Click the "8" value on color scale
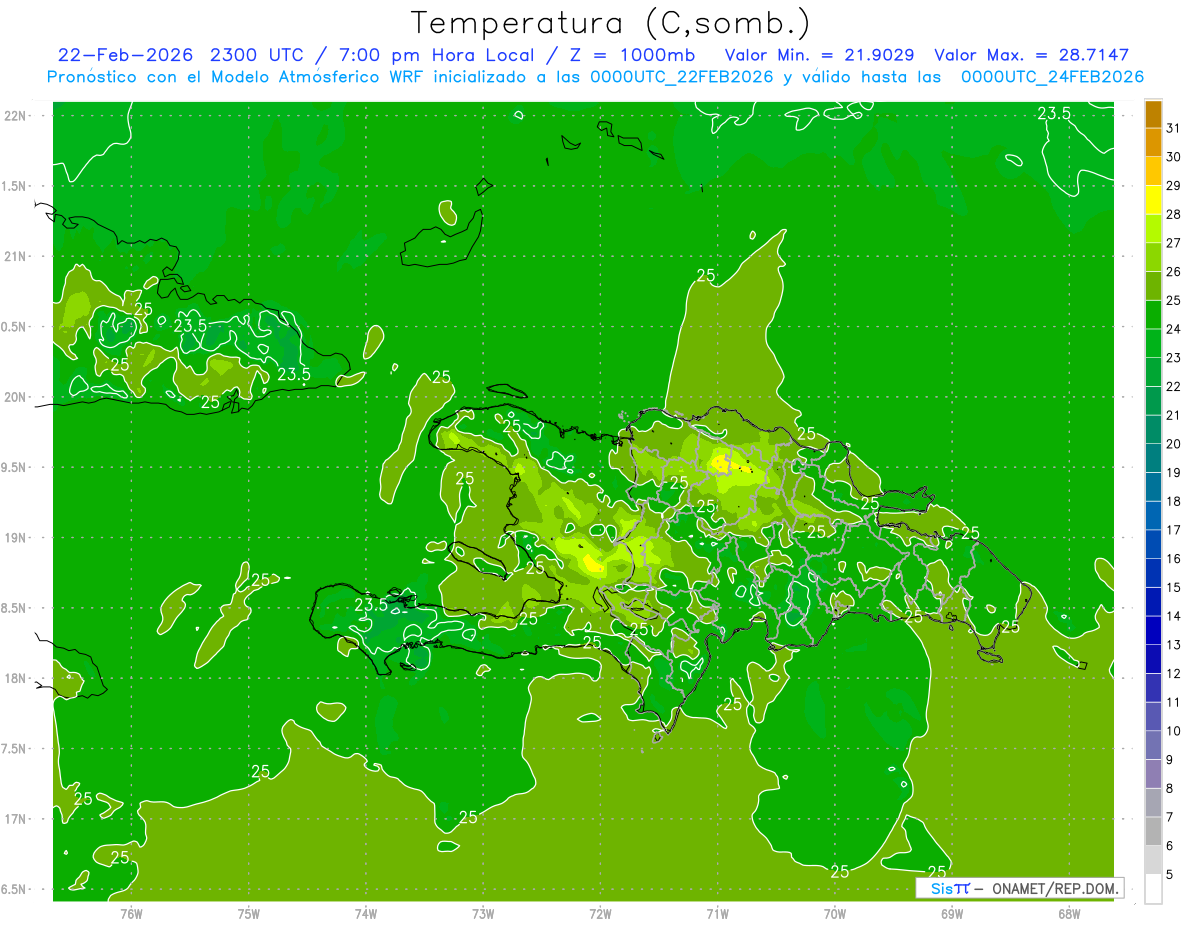1200x927 pixels. (1169, 788)
